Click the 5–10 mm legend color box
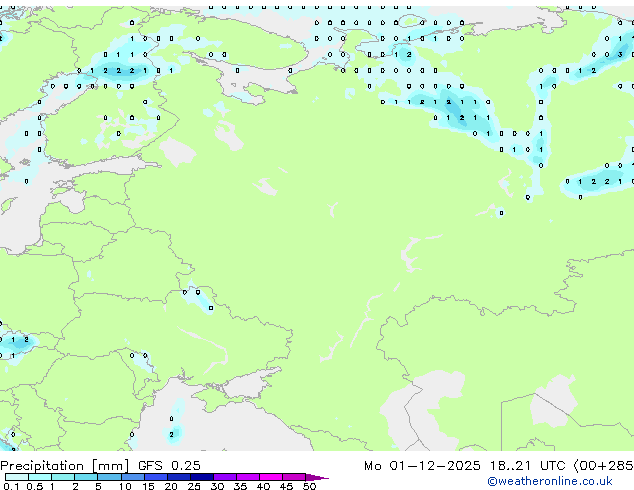 [x=109, y=477]
